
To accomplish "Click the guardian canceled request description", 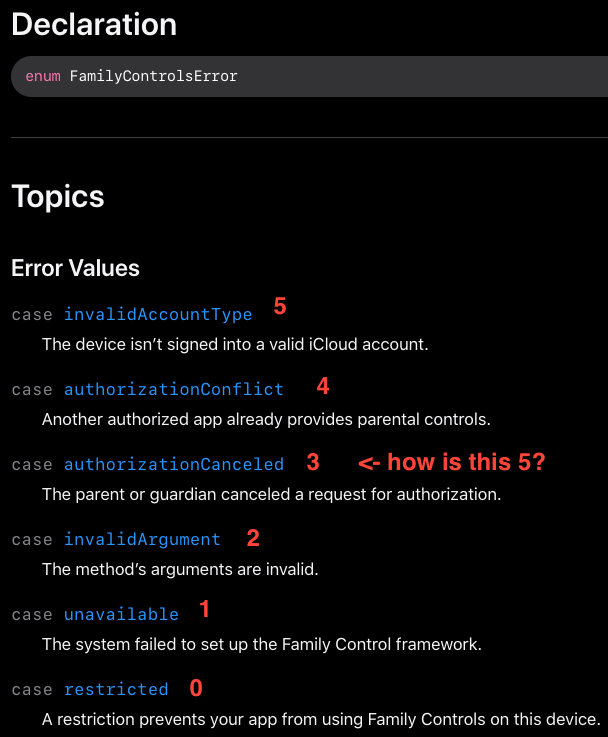I will coord(271,494).
